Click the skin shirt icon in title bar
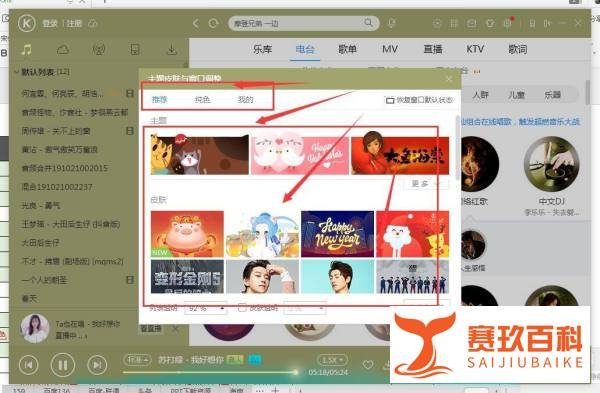600x393 pixels. pos(490,23)
